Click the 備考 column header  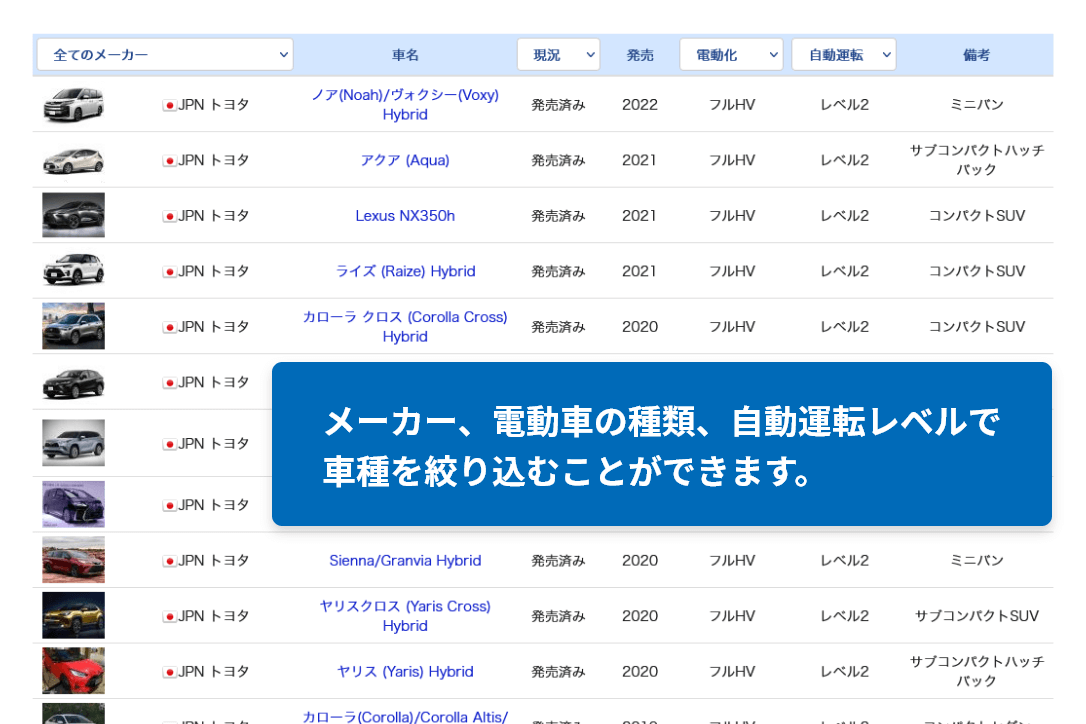tap(977, 55)
